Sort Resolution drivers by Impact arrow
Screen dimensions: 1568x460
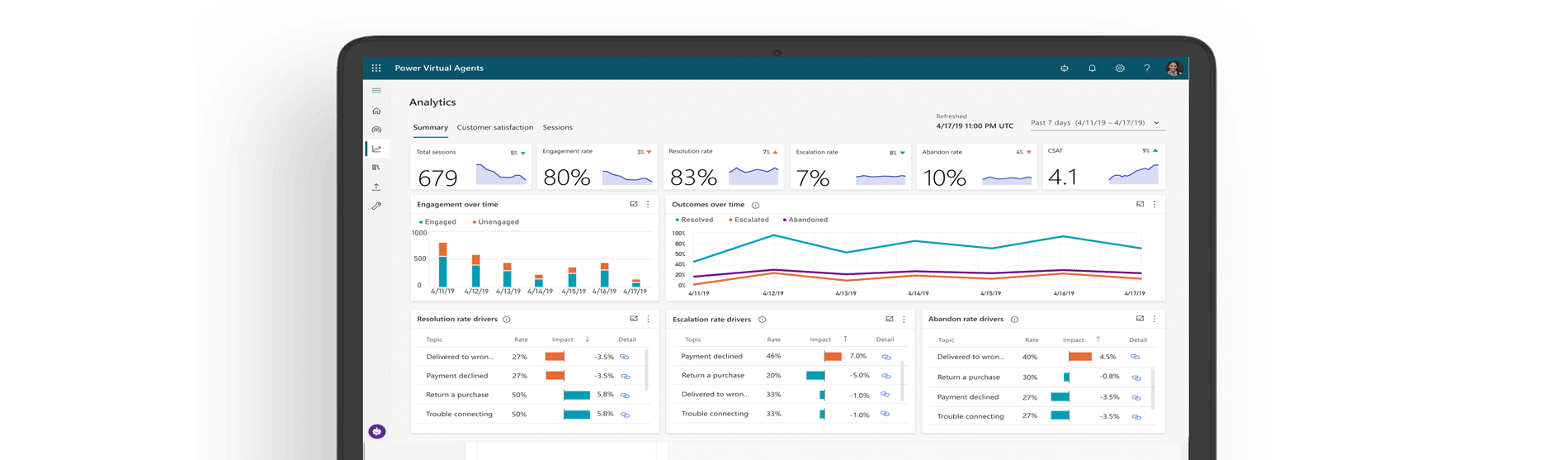pos(588,339)
